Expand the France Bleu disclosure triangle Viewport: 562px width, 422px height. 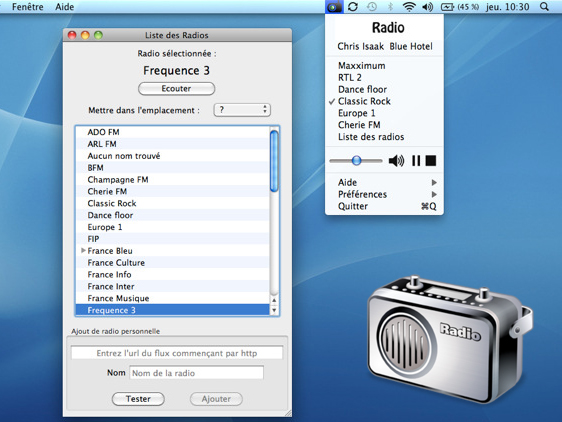[83, 250]
